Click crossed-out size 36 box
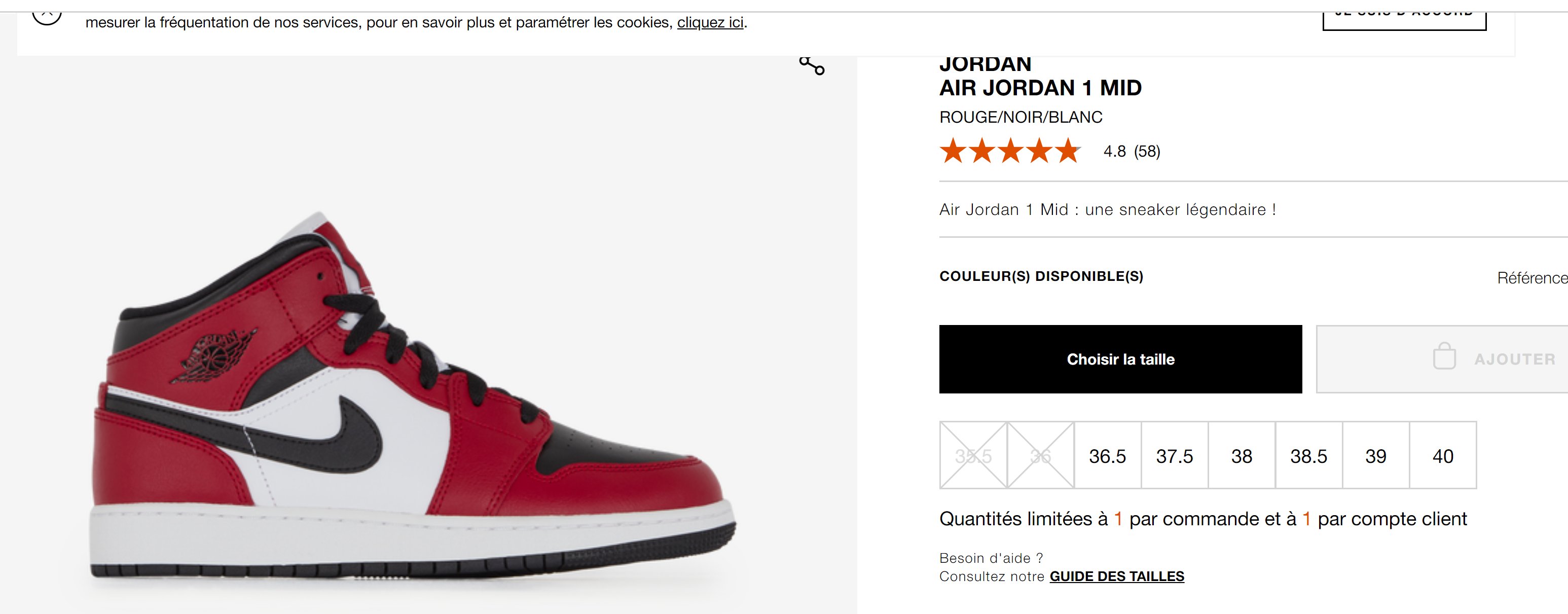The width and height of the screenshot is (1568, 614). point(1041,455)
